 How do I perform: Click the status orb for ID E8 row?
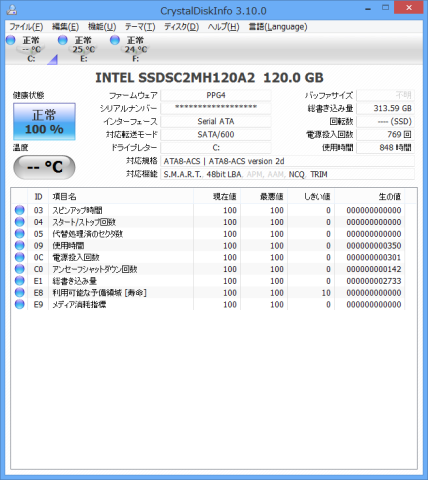coord(20,292)
